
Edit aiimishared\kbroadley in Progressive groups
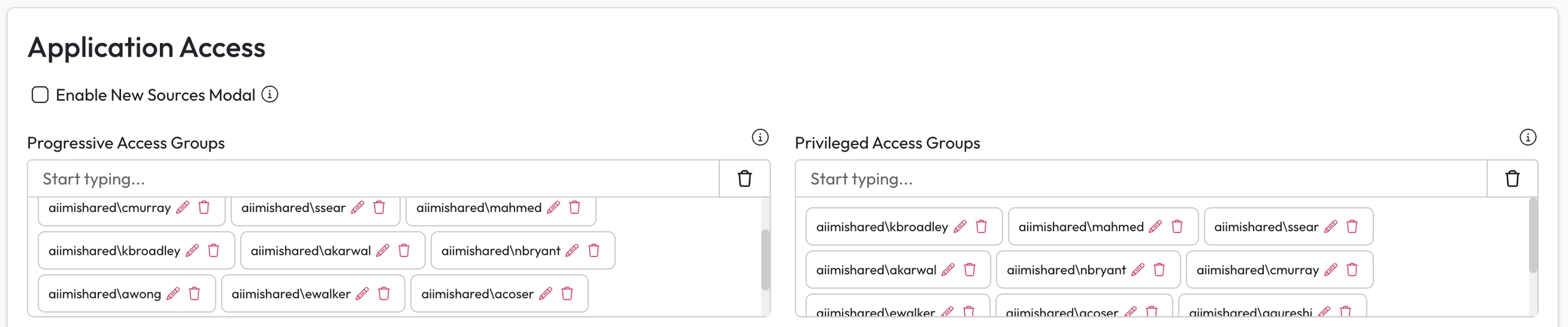tap(193, 251)
